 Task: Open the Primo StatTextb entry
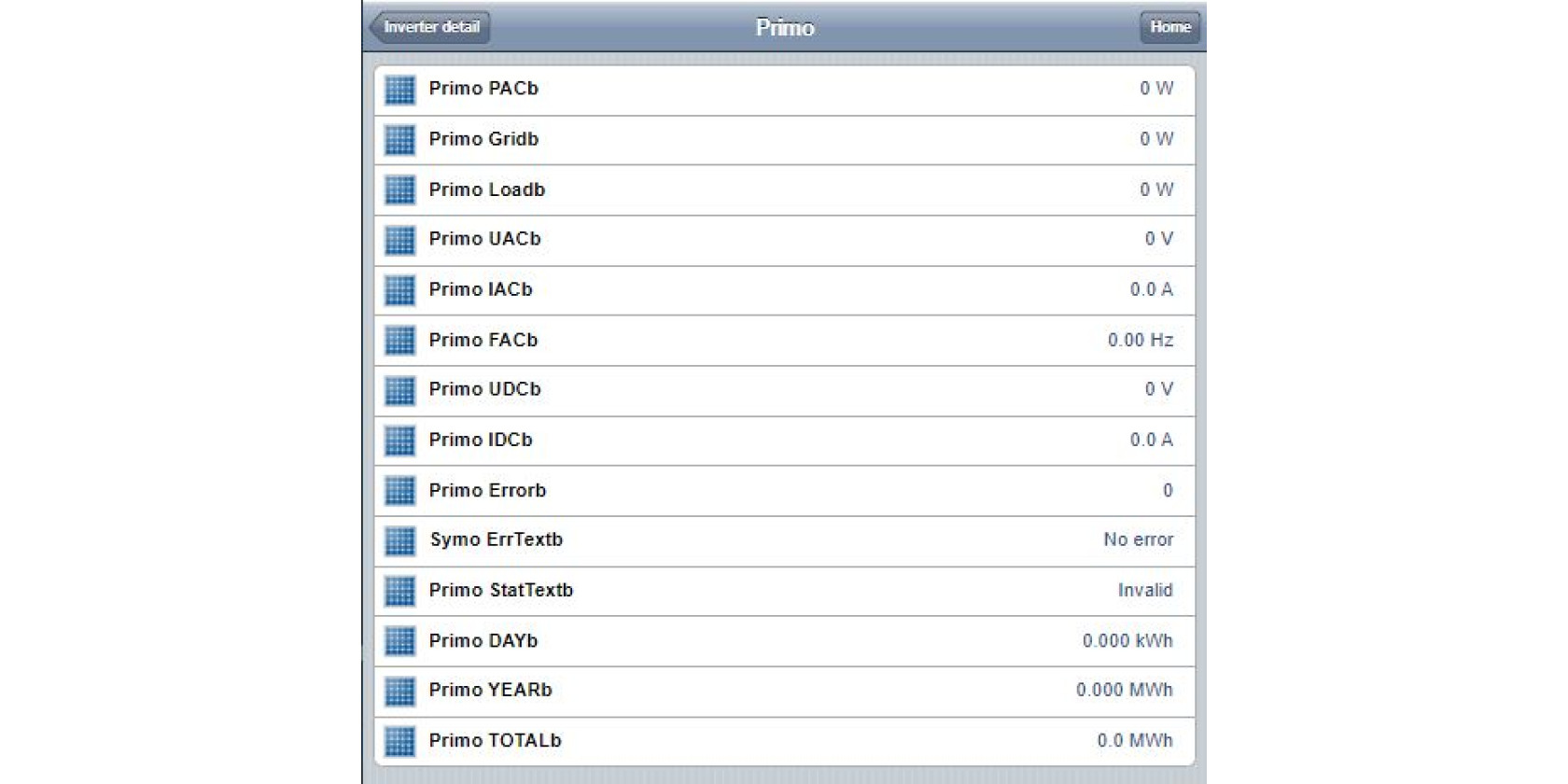tap(784, 591)
